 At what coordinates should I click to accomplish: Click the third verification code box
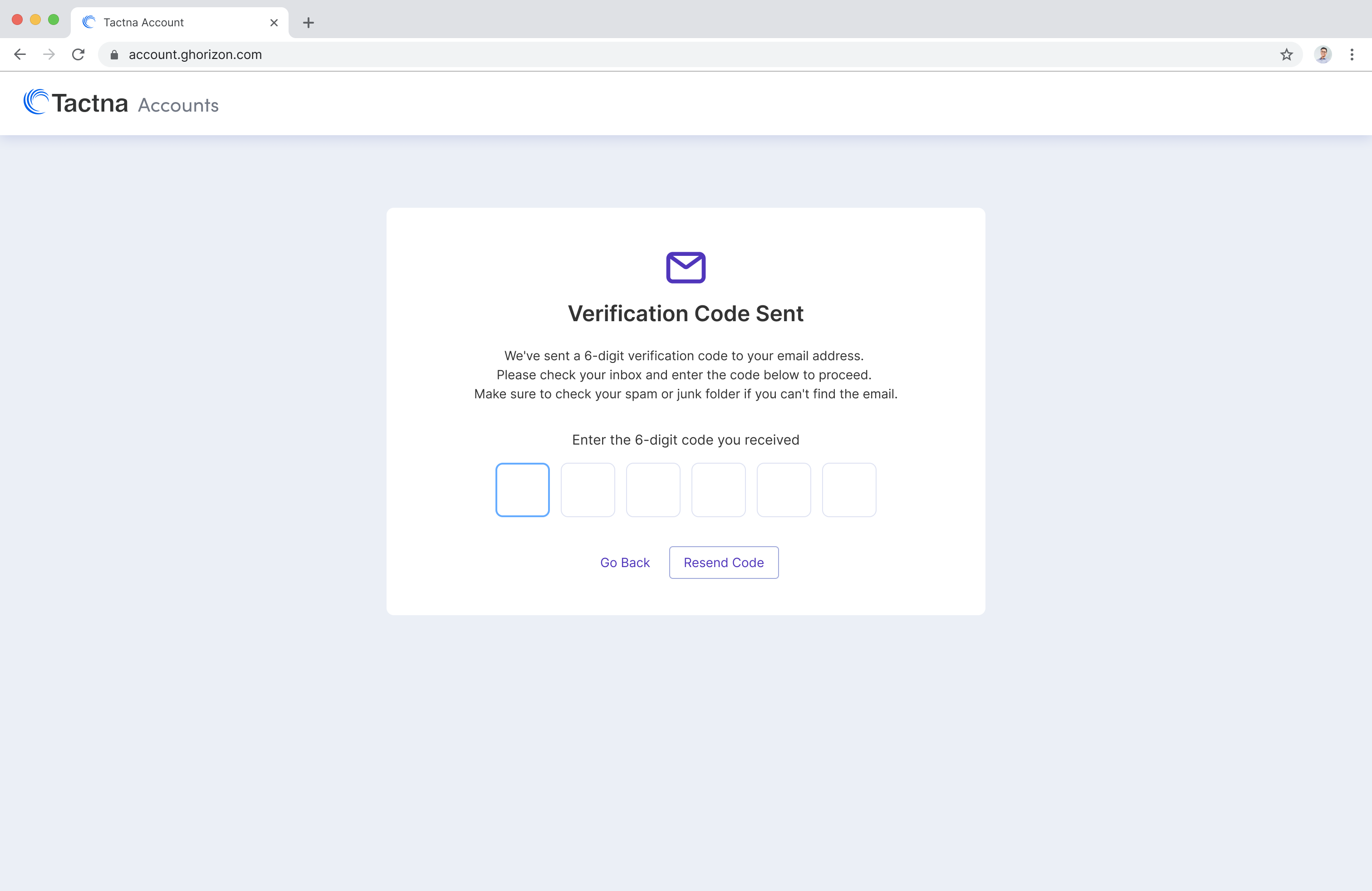pos(653,490)
